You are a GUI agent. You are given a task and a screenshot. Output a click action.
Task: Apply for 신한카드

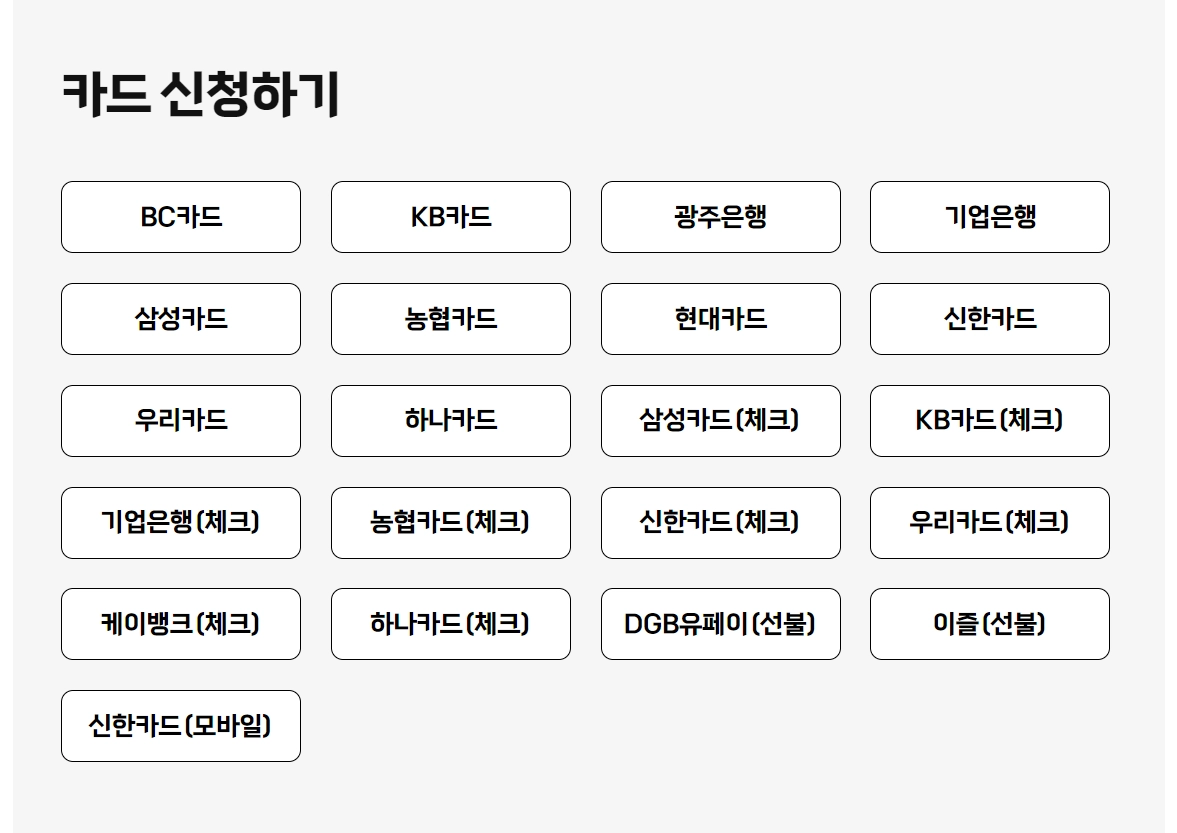pyautogui.click(x=989, y=319)
